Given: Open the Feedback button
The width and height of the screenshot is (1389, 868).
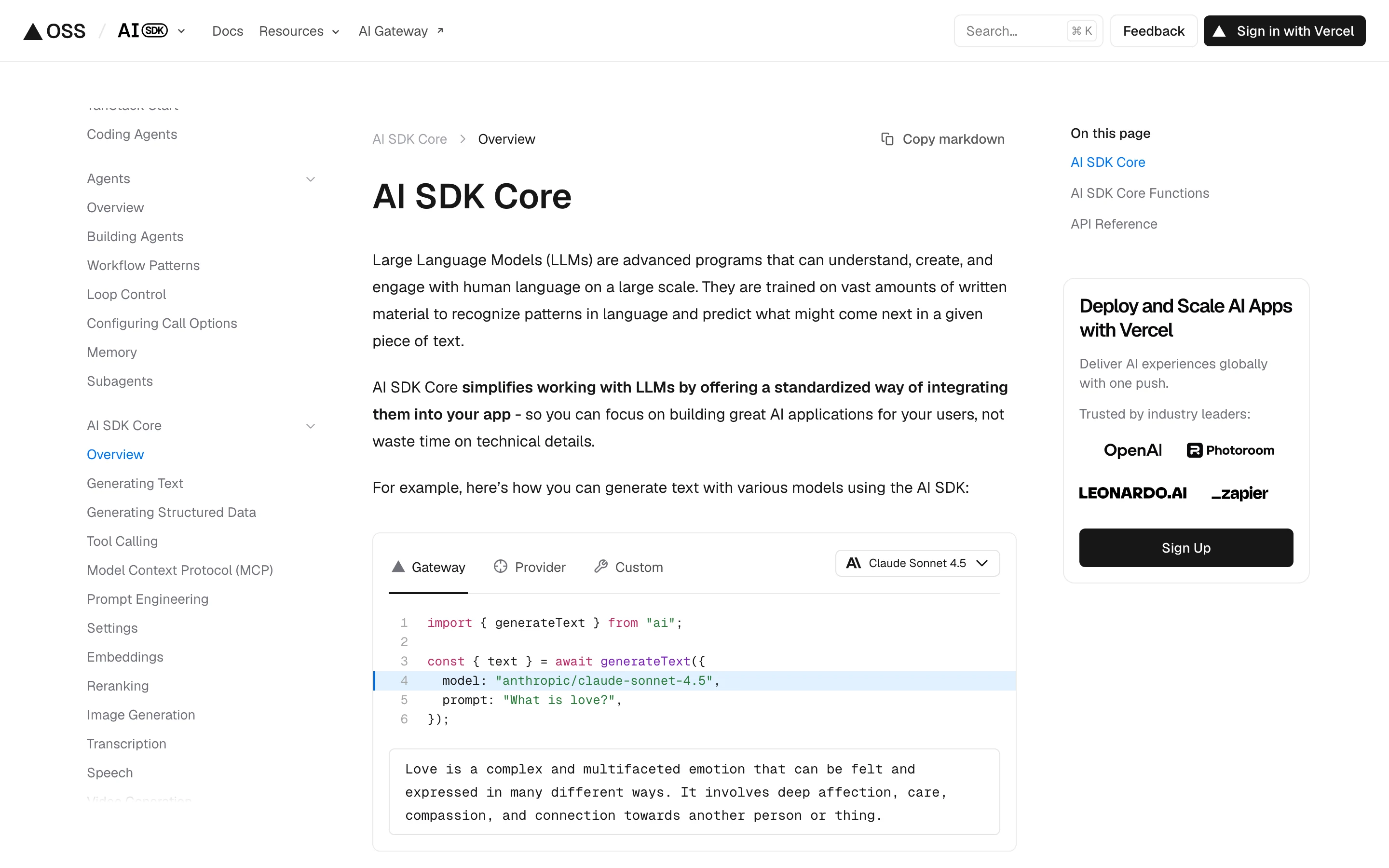Looking at the screenshot, I should (x=1153, y=31).
